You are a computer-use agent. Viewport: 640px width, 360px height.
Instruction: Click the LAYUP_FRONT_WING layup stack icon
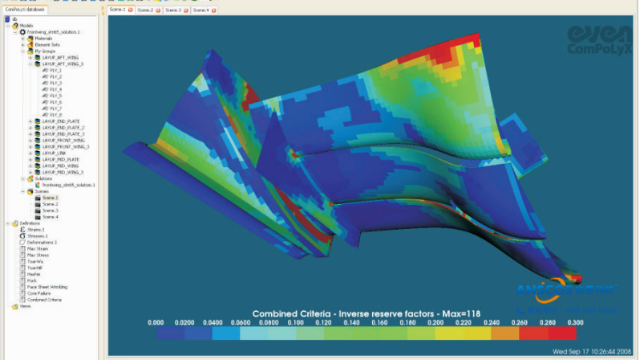coord(38,140)
